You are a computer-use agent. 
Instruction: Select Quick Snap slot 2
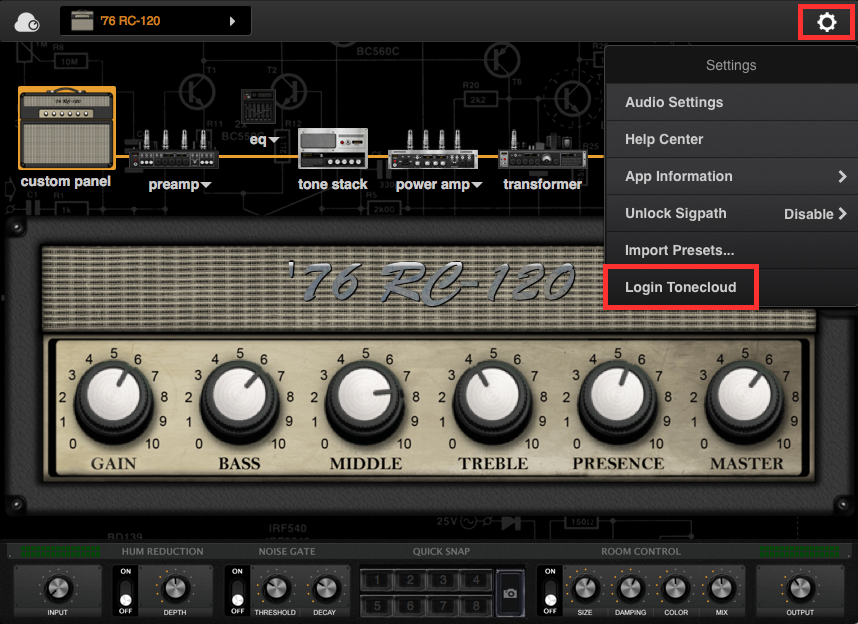410,580
